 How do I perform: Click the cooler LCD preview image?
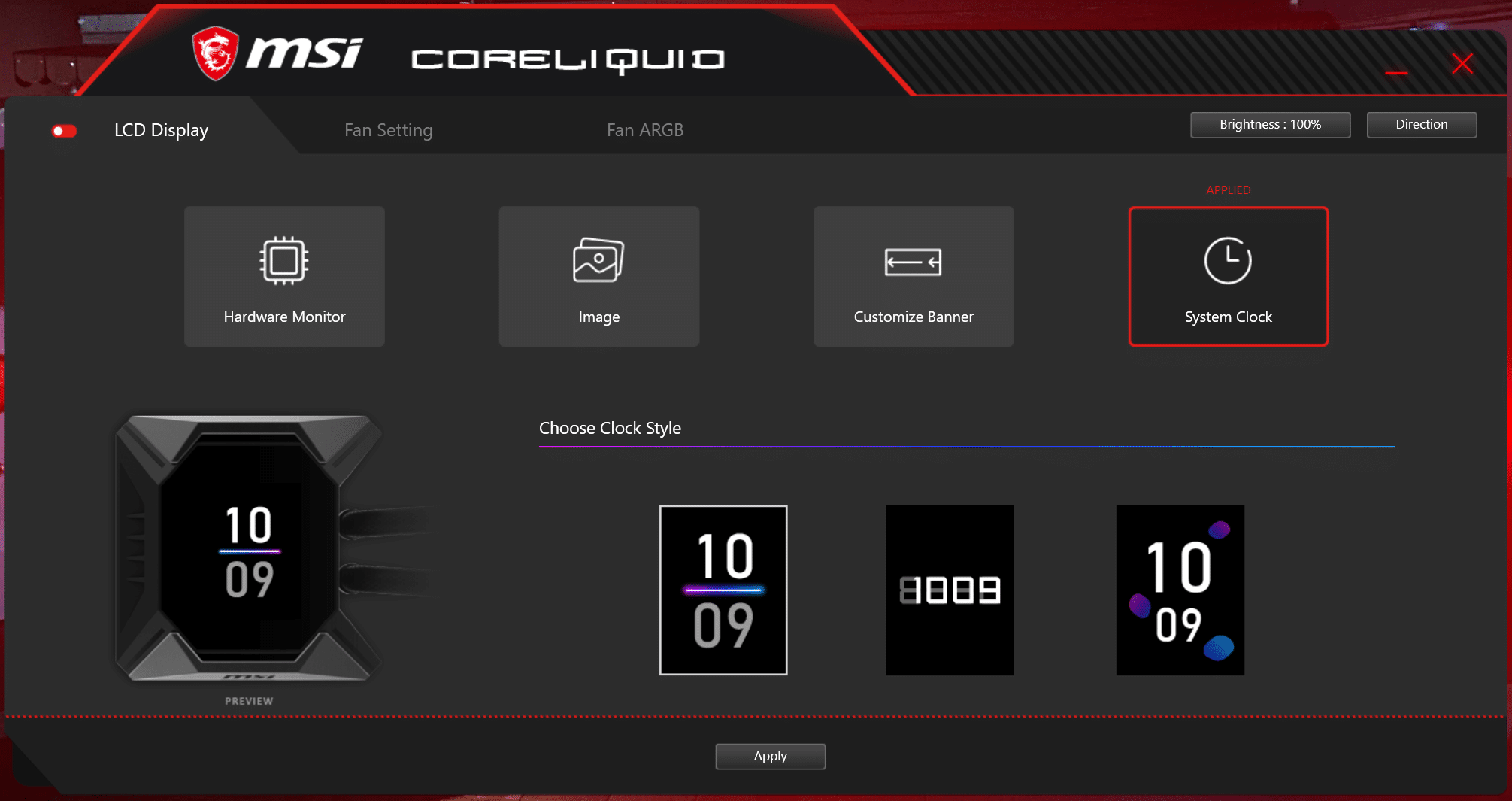249,549
